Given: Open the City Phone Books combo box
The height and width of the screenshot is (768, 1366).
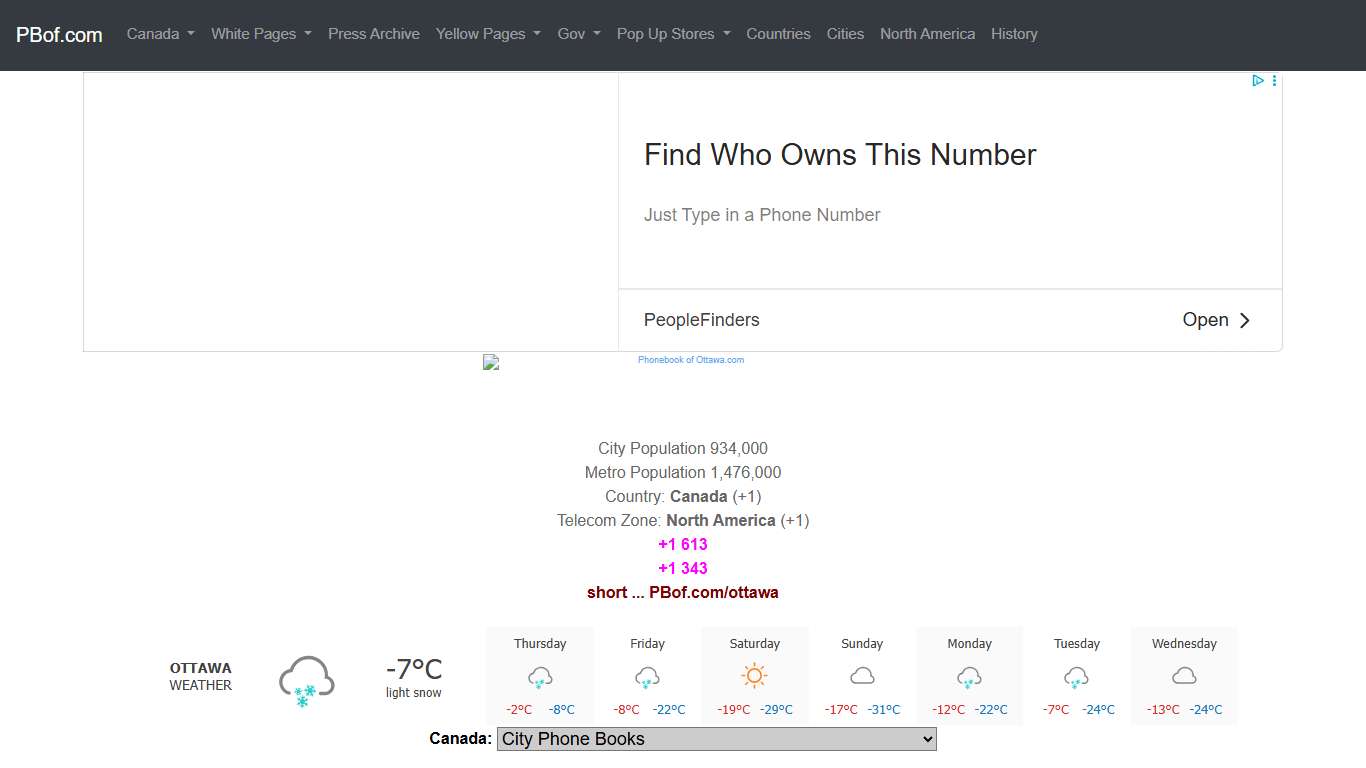Looking at the screenshot, I should (x=716, y=739).
